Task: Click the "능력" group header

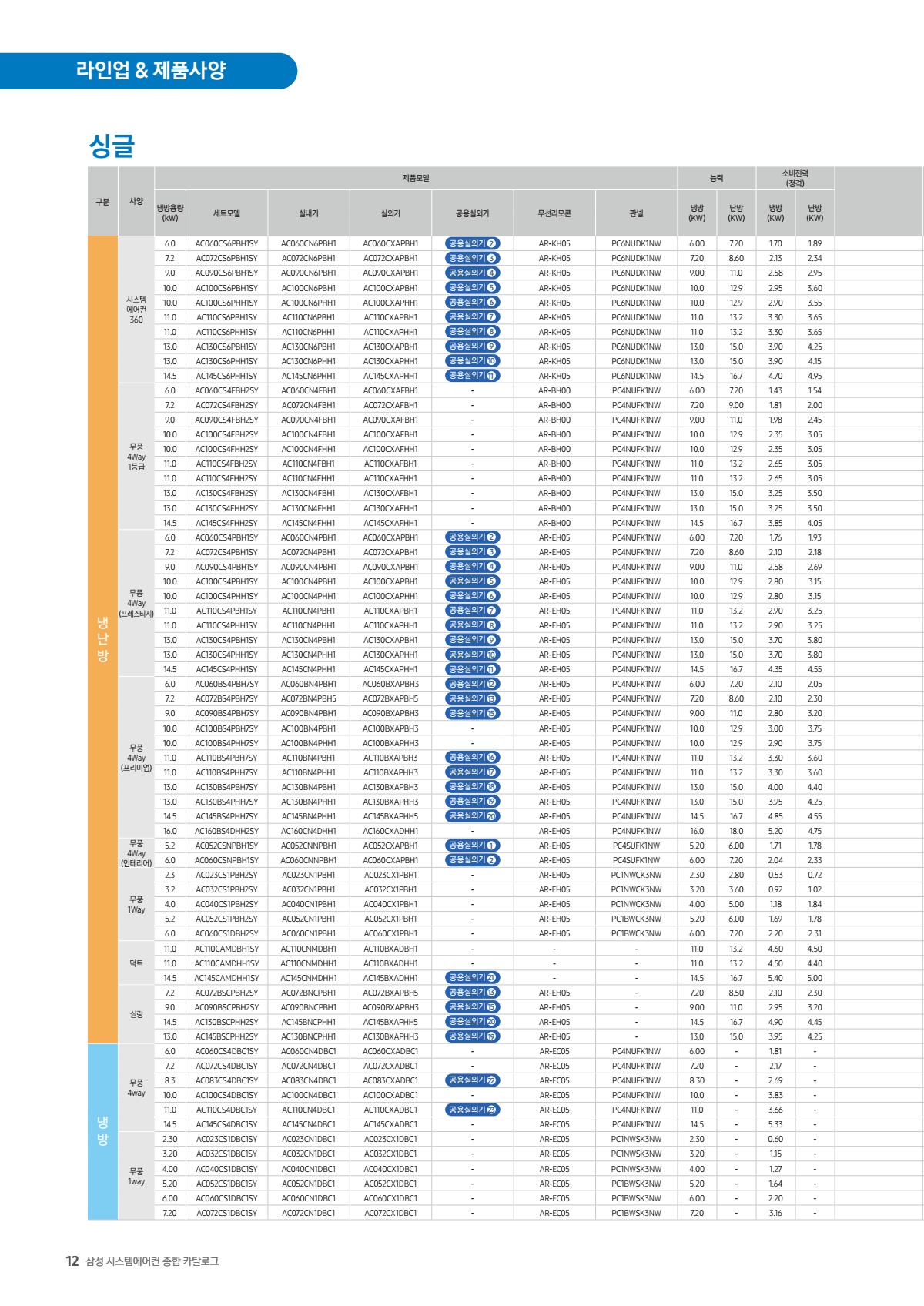Action: coord(717,178)
